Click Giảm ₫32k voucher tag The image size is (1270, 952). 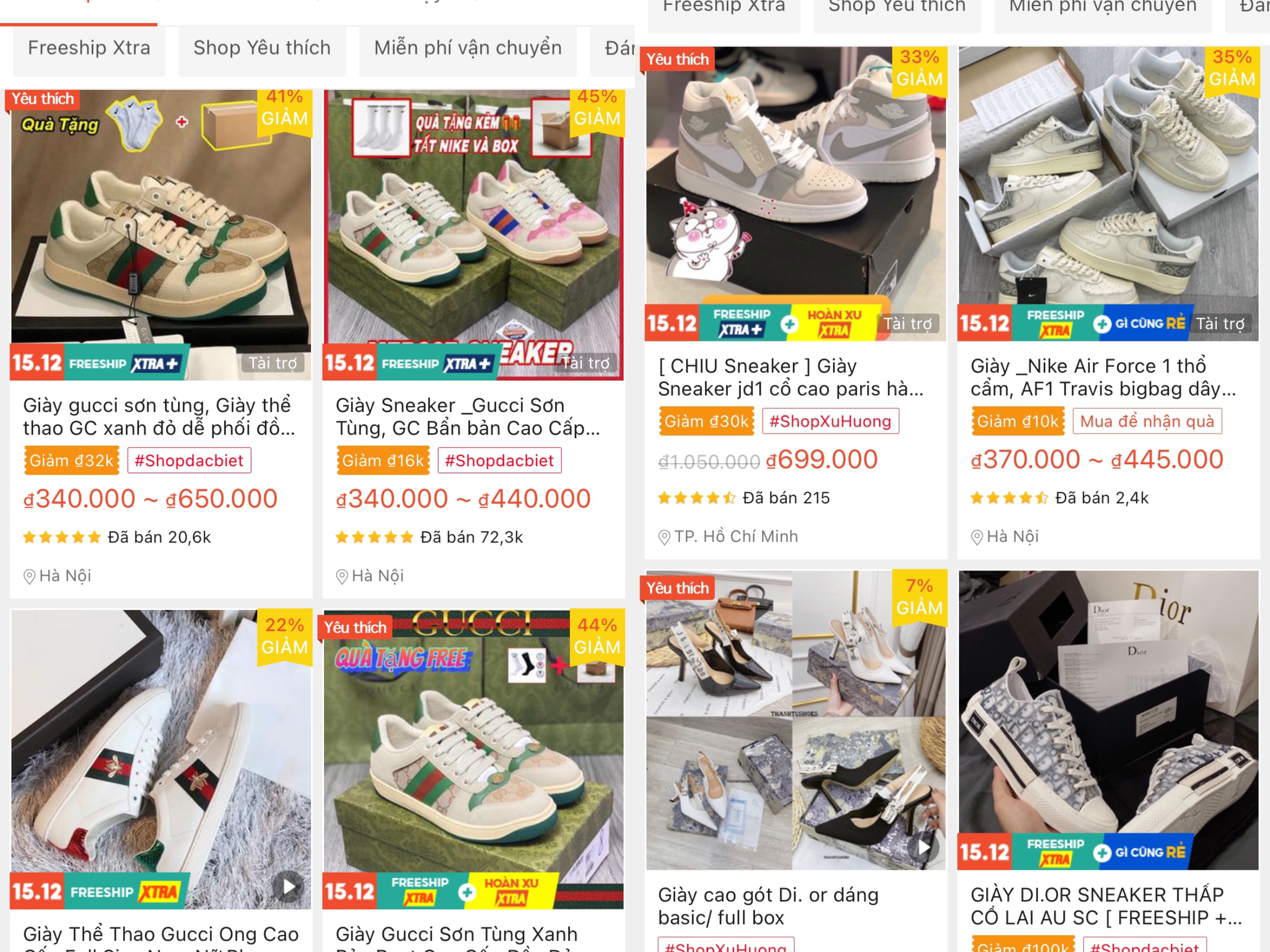pyautogui.click(x=72, y=460)
